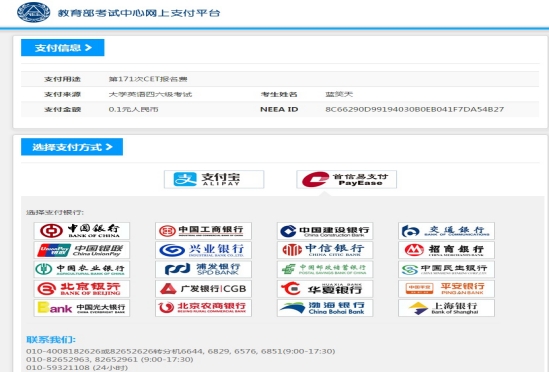Screen dimensions: 549x372
Task: Select the Bank of Communications logo
Action: [446, 231]
